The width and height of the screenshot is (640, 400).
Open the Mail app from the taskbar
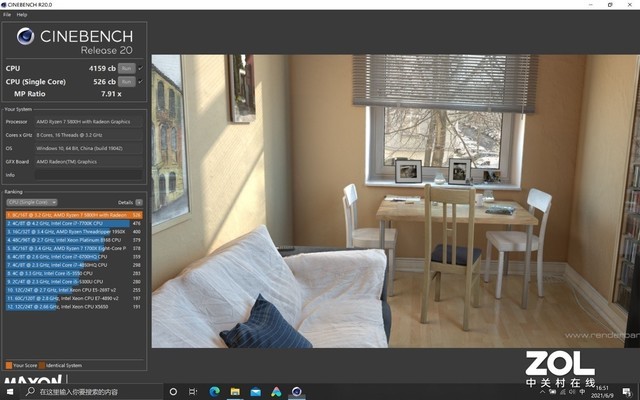[x=255, y=391]
